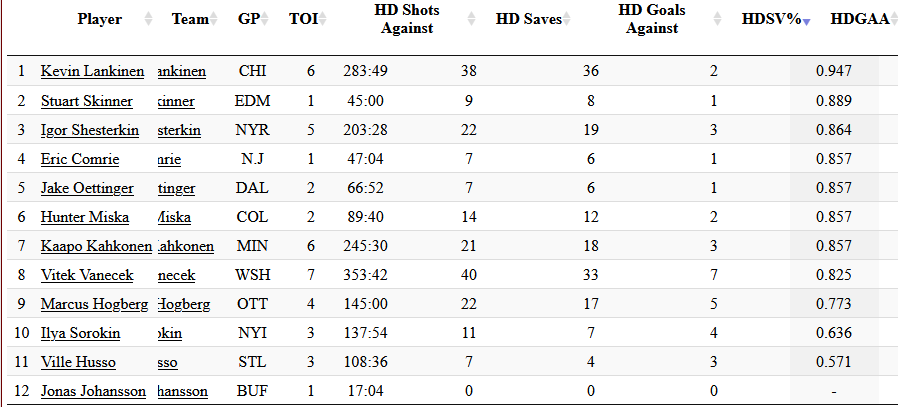The image size is (898, 407).
Task: Open Jonas Johansson's full-name link
Action: [x=93, y=391]
